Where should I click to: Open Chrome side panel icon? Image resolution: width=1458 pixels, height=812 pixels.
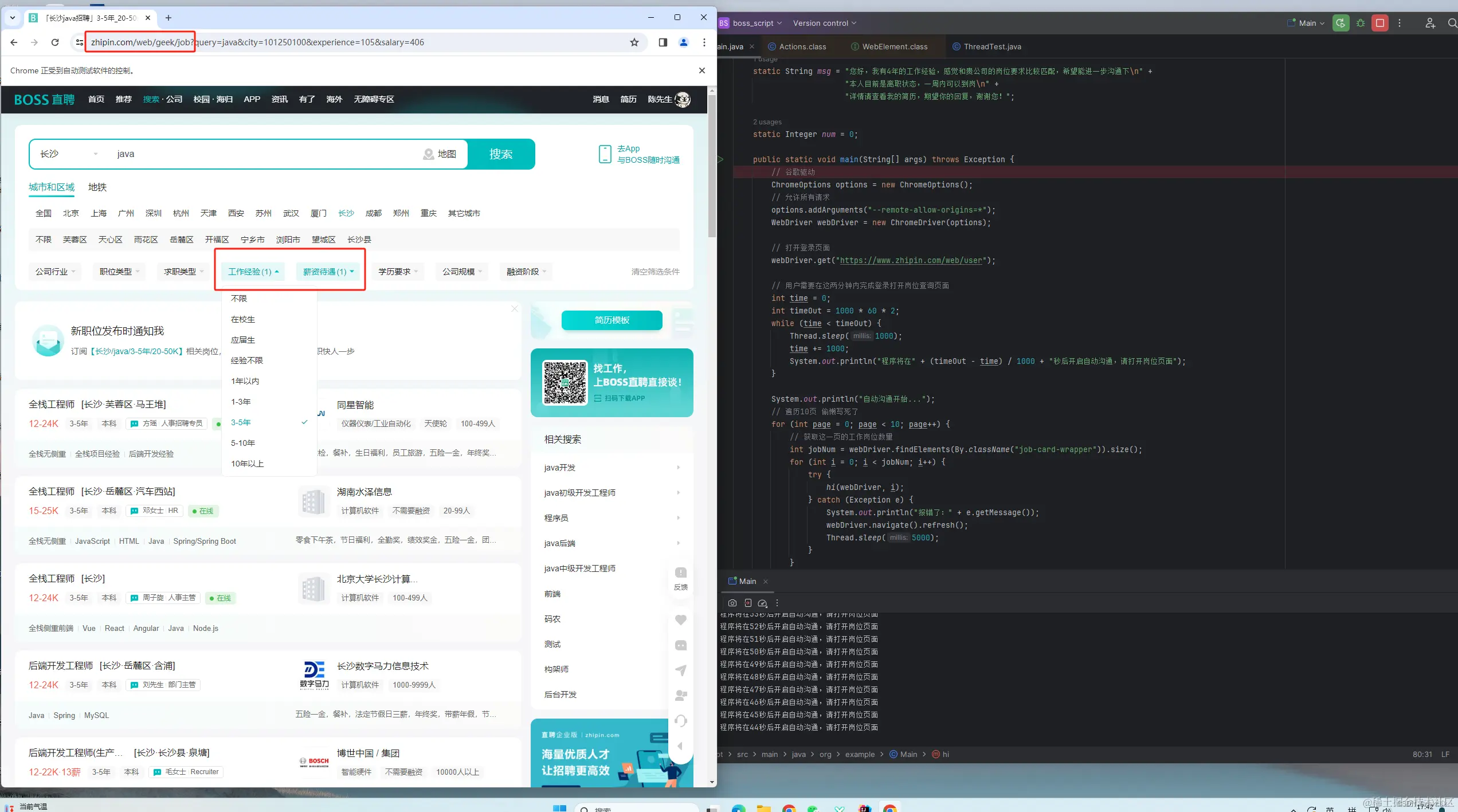tap(663, 42)
